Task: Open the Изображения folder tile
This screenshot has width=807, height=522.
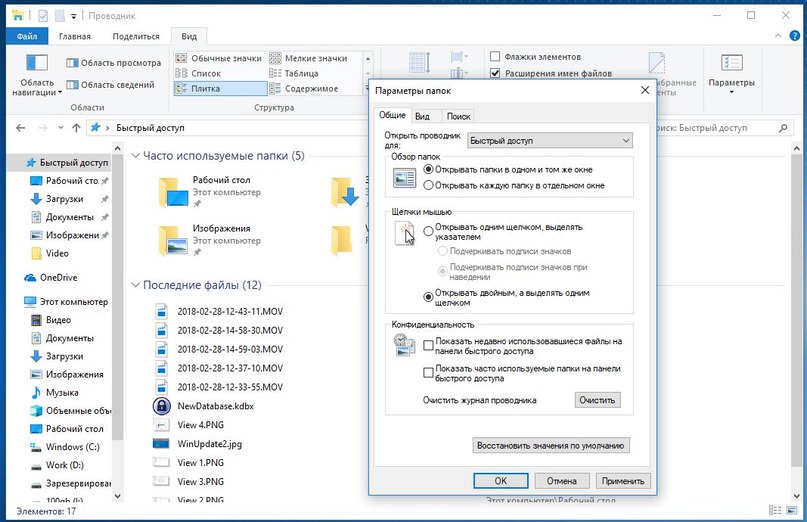Action: point(210,240)
